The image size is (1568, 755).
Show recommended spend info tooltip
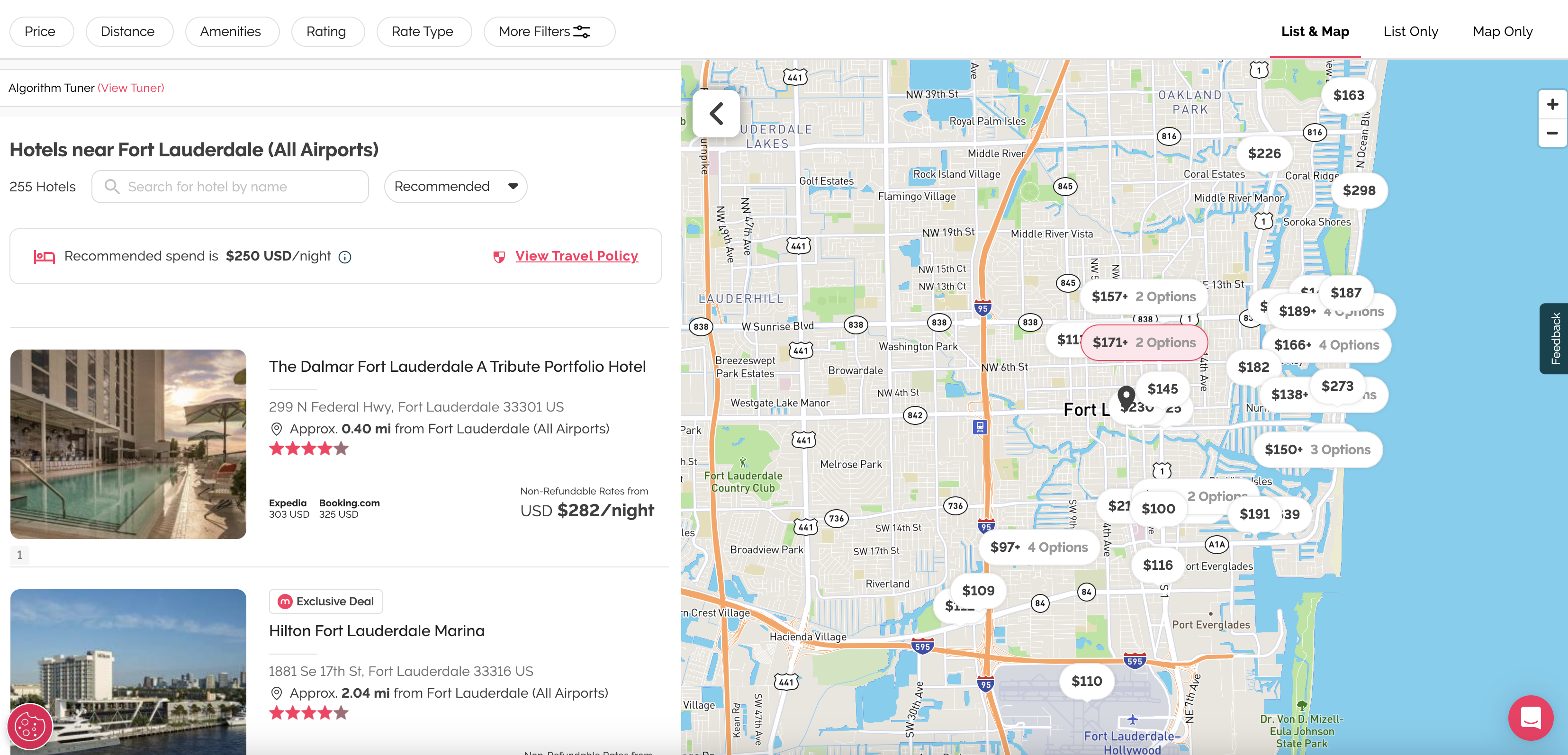[345, 257]
